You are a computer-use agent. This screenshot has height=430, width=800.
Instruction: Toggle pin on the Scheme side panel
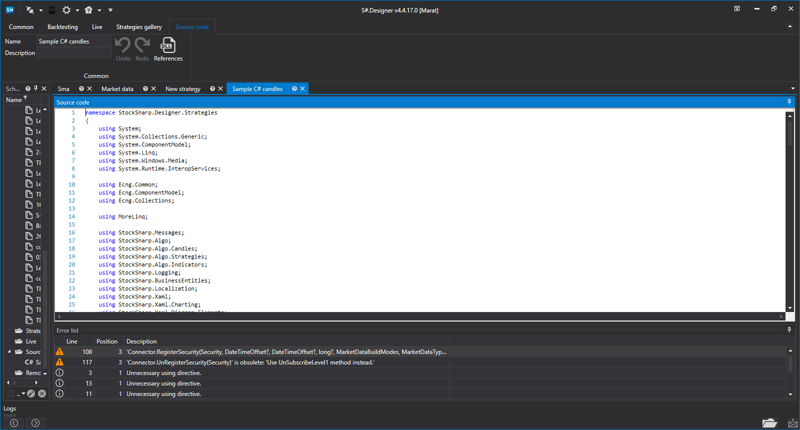pyautogui.click(x=36, y=89)
